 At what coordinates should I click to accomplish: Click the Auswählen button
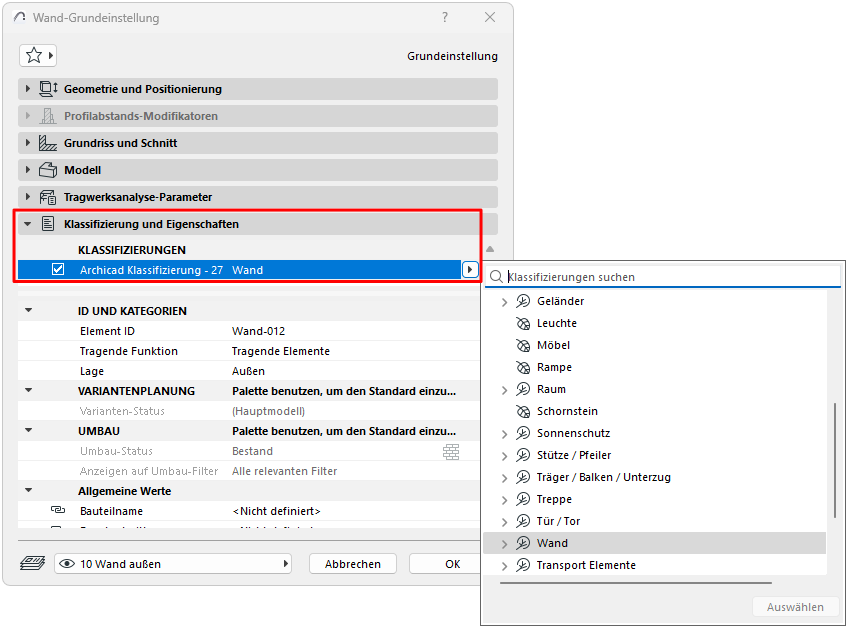[795, 607]
